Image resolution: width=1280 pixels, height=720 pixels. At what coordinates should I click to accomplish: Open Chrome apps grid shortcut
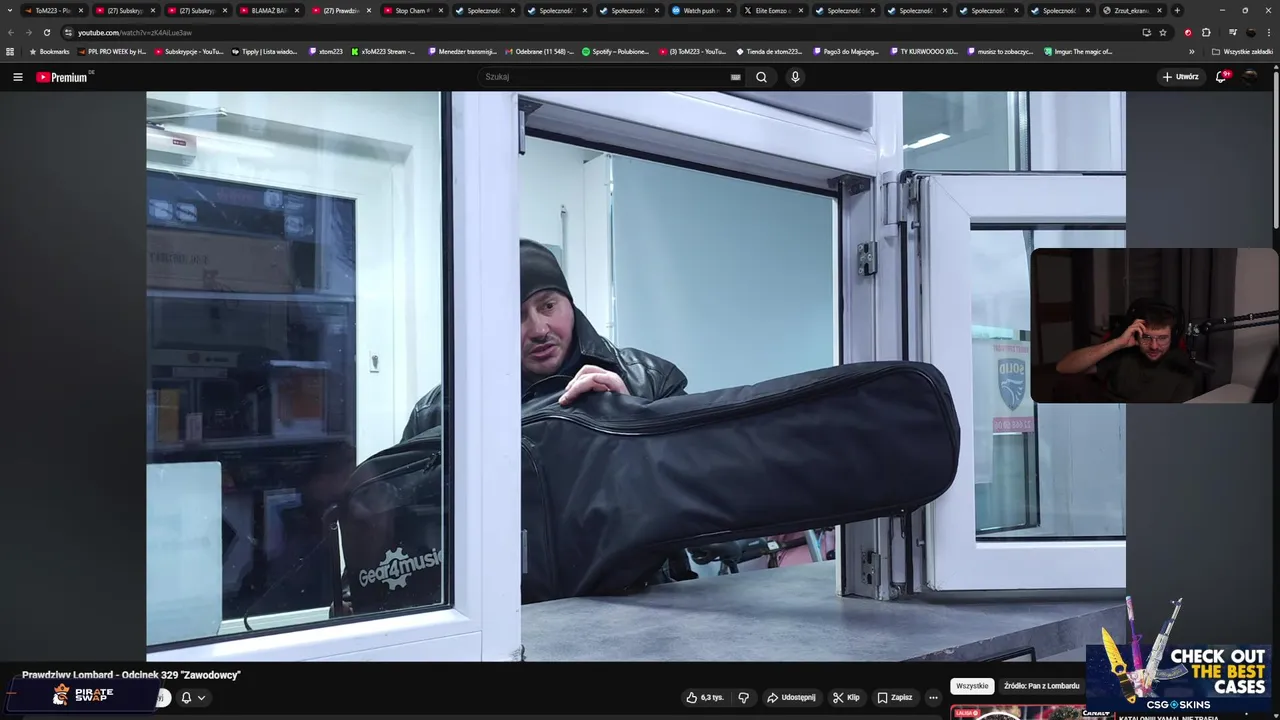tap(10, 51)
